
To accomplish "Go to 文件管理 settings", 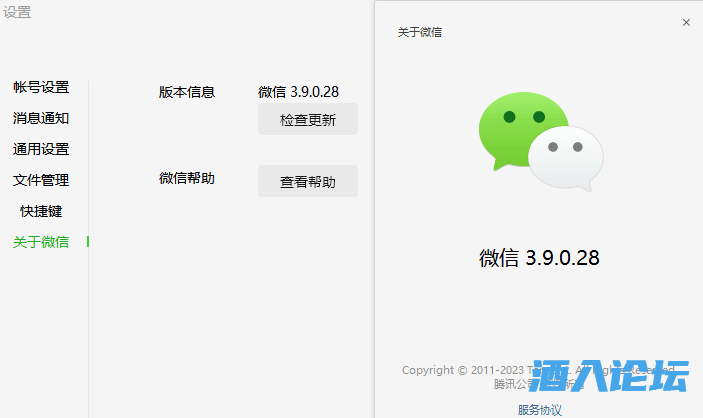I will point(41,180).
